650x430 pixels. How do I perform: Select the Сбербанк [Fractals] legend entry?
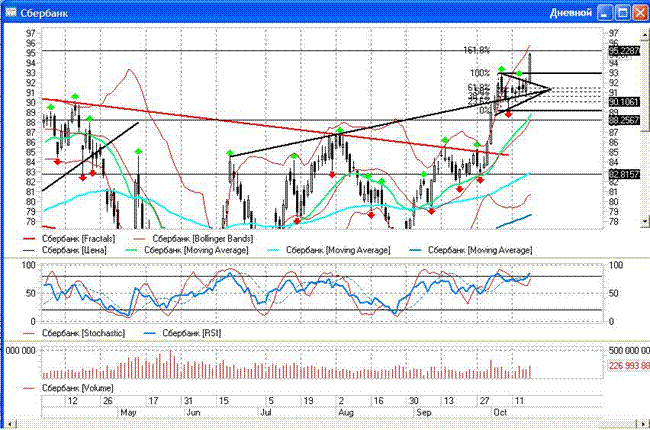click(x=69, y=239)
